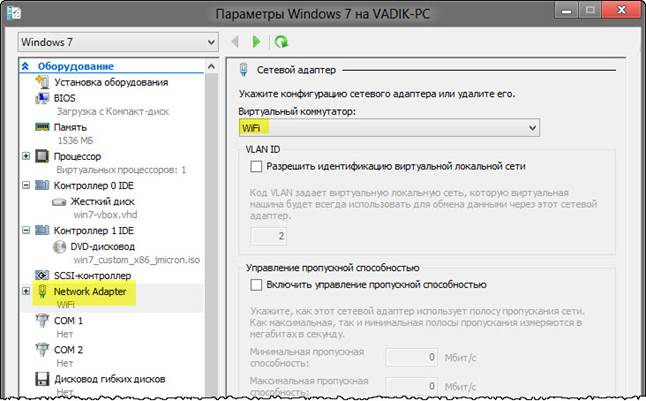Expand the Network Adapter tree node
The width and height of the screenshot is (646, 401).
point(26,291)
